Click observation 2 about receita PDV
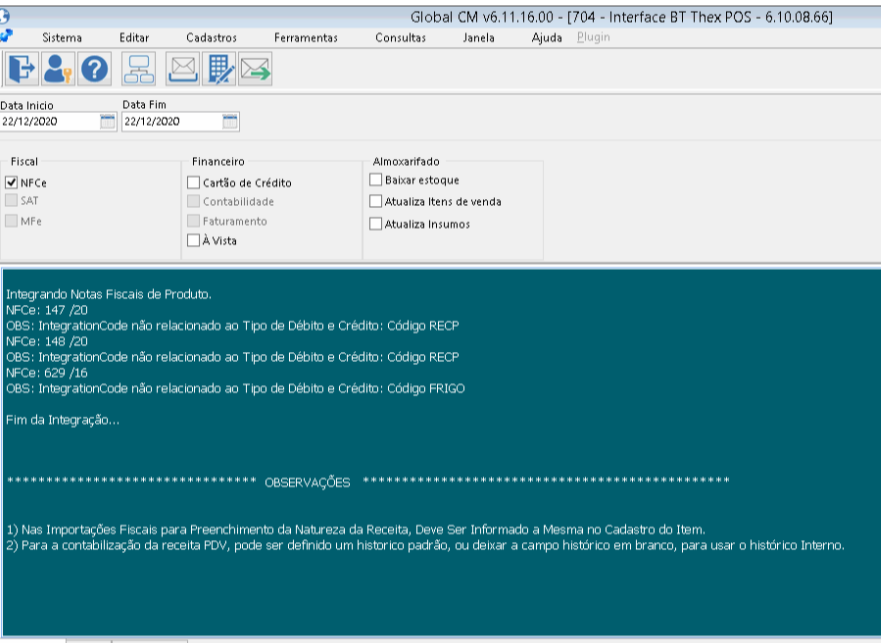This screenshot has height=643, width=881. (425, 545)
